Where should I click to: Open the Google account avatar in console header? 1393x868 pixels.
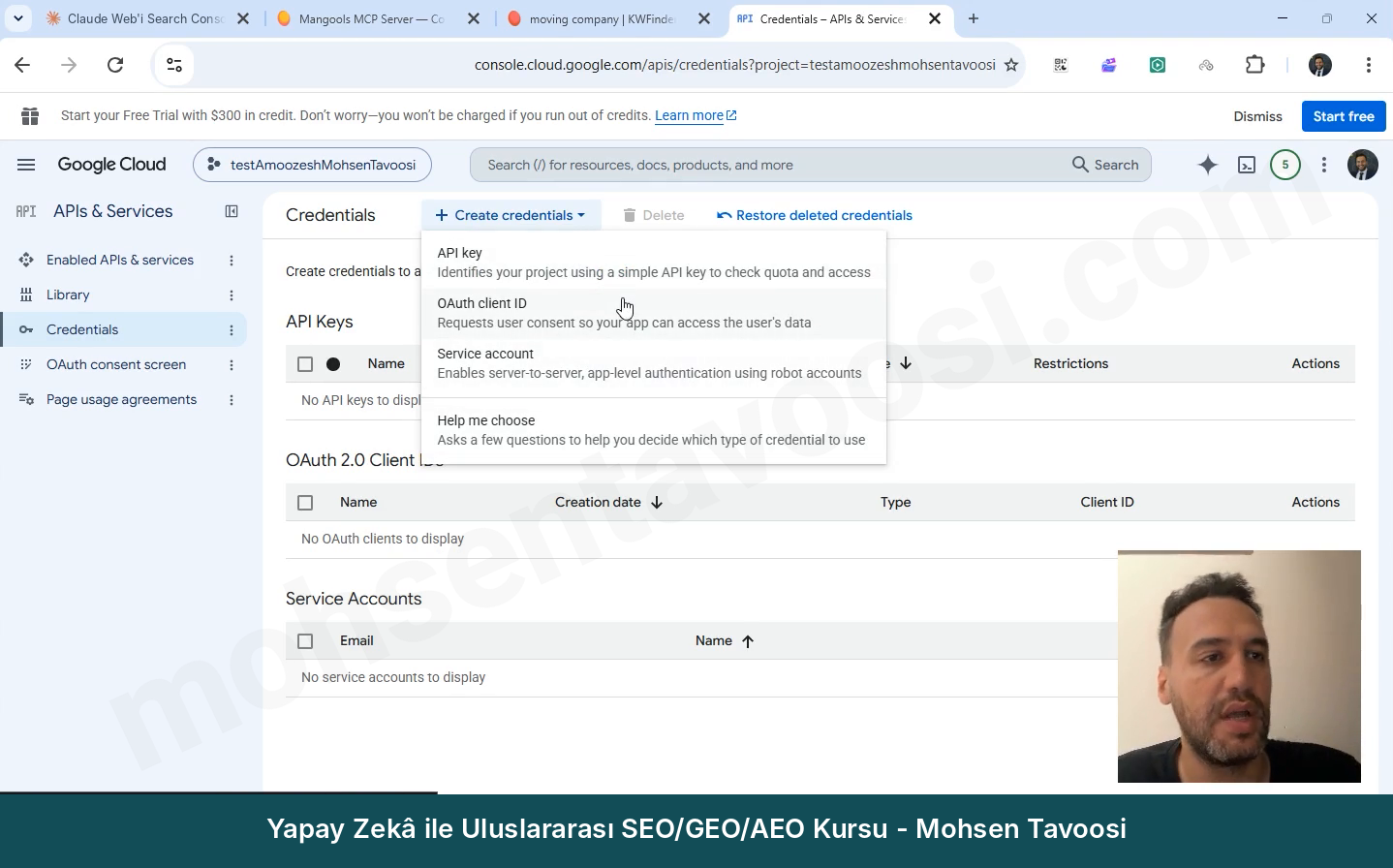[1363, 165]
